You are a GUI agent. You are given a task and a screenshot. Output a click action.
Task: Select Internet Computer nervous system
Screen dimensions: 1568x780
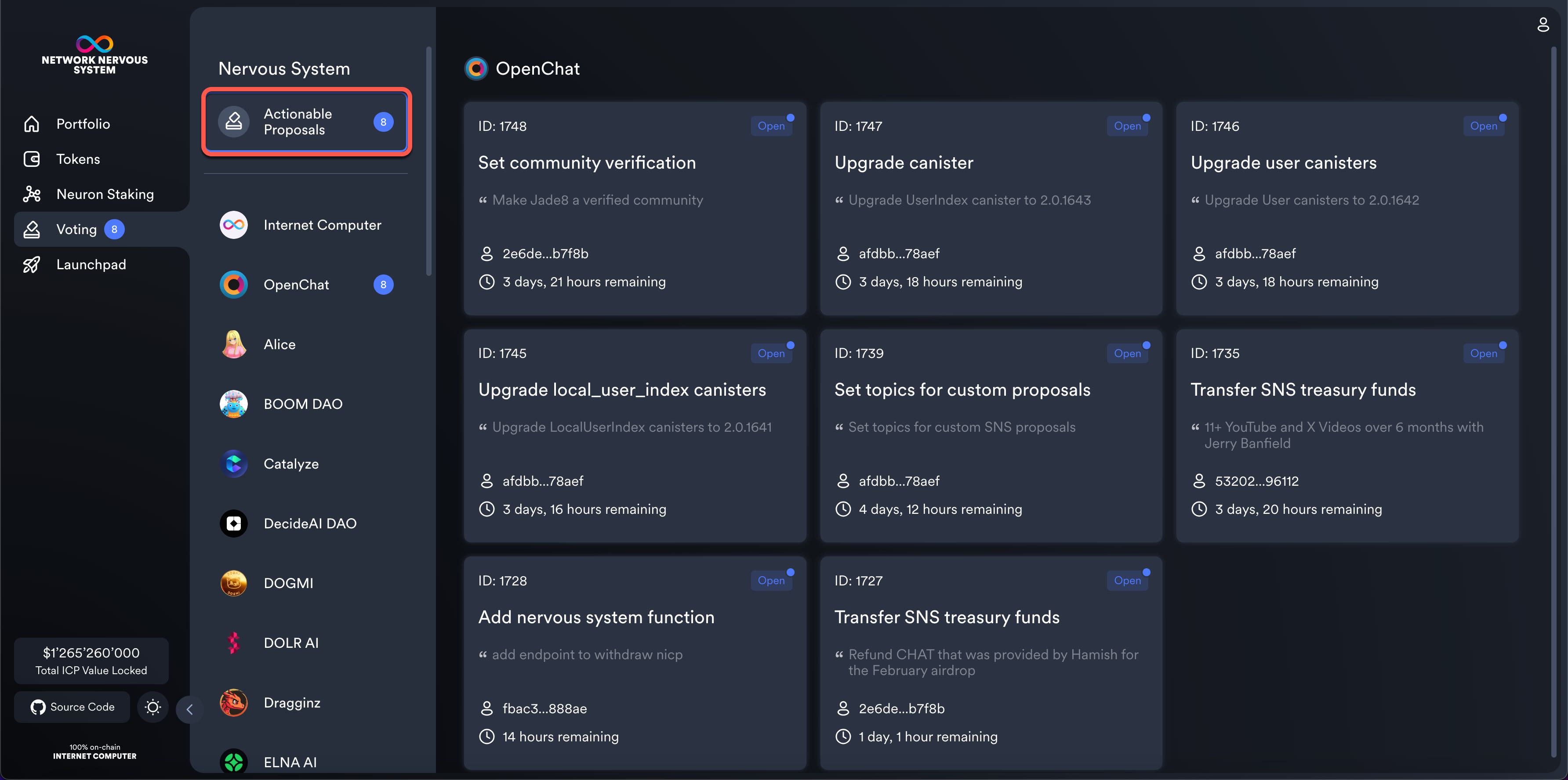[322, 225]
